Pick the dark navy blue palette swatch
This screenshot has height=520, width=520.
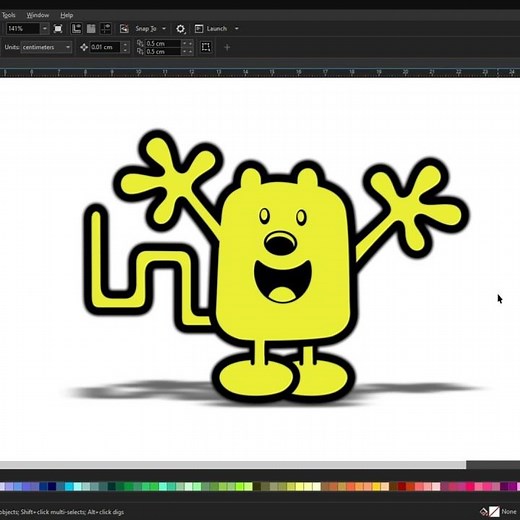coord(52,487)
